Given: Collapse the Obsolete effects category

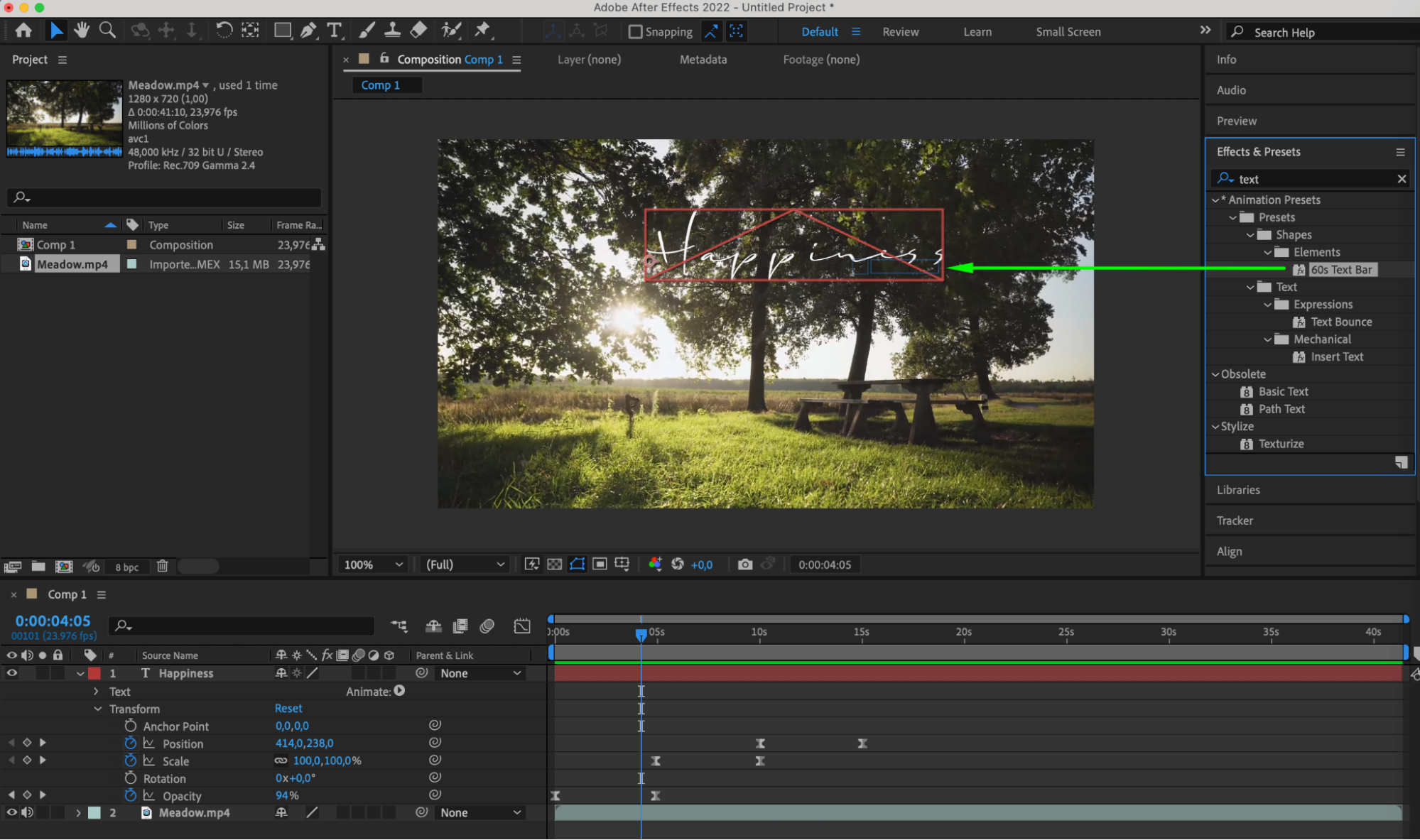Looking at the screenshot, I should tap(1215, 374).
